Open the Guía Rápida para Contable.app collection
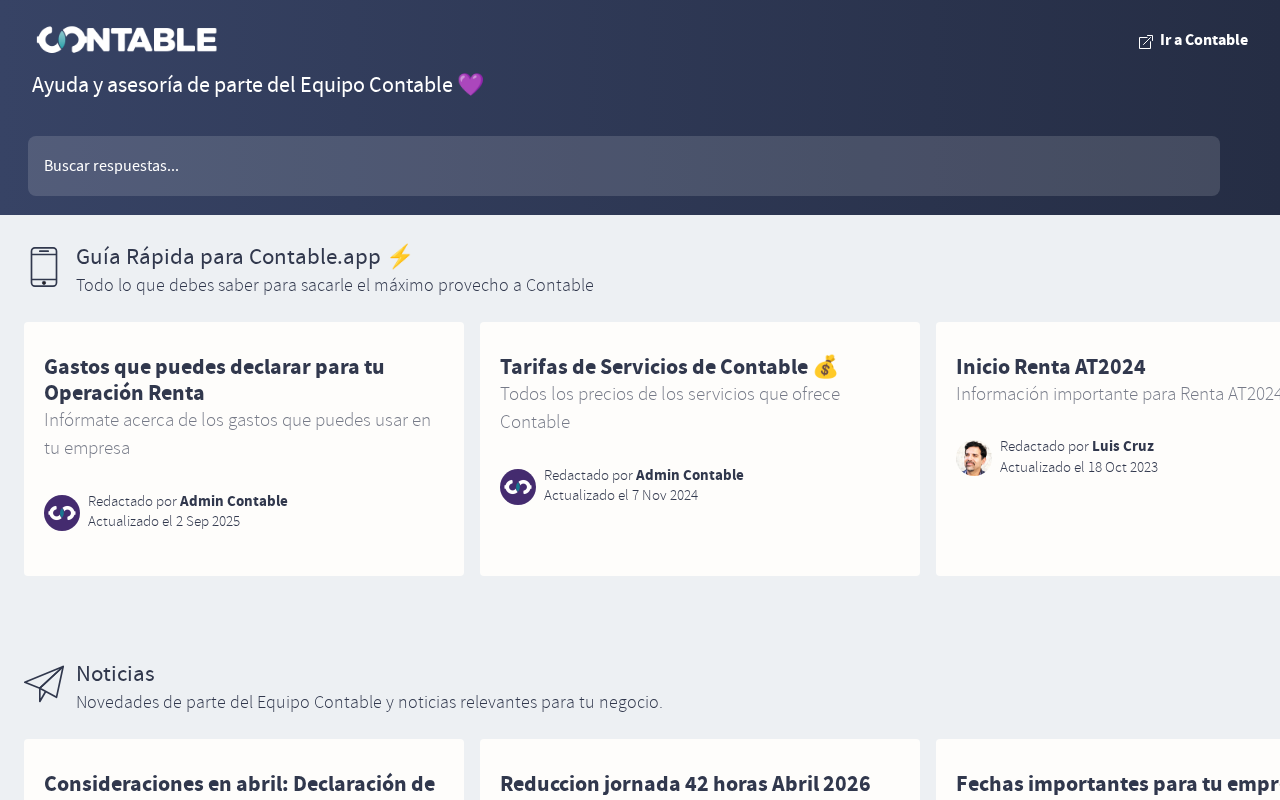 228,257
